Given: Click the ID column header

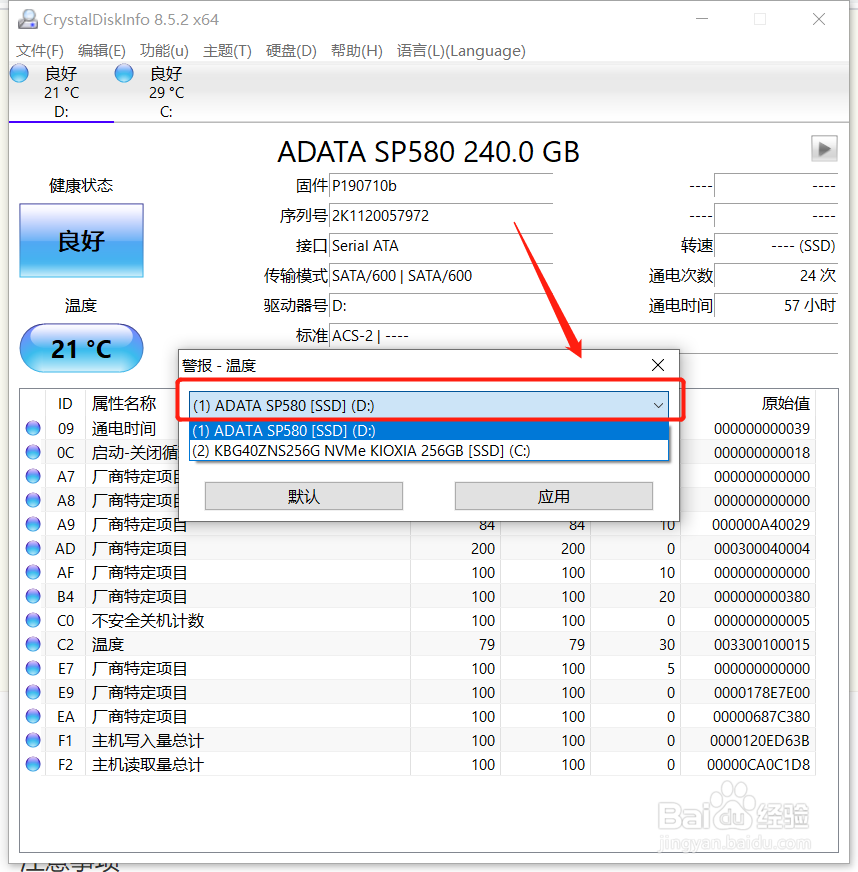Looking at the screenshot, I should click(65, 403).
